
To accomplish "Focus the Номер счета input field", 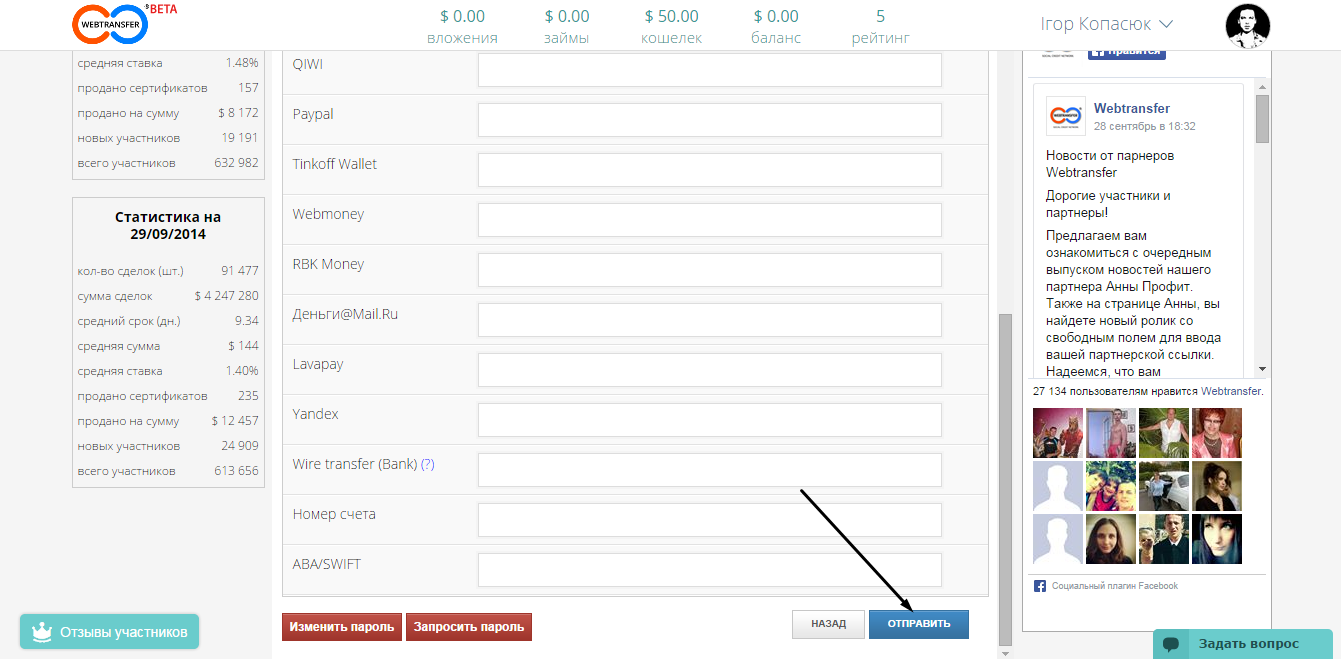I will point(710,520).
